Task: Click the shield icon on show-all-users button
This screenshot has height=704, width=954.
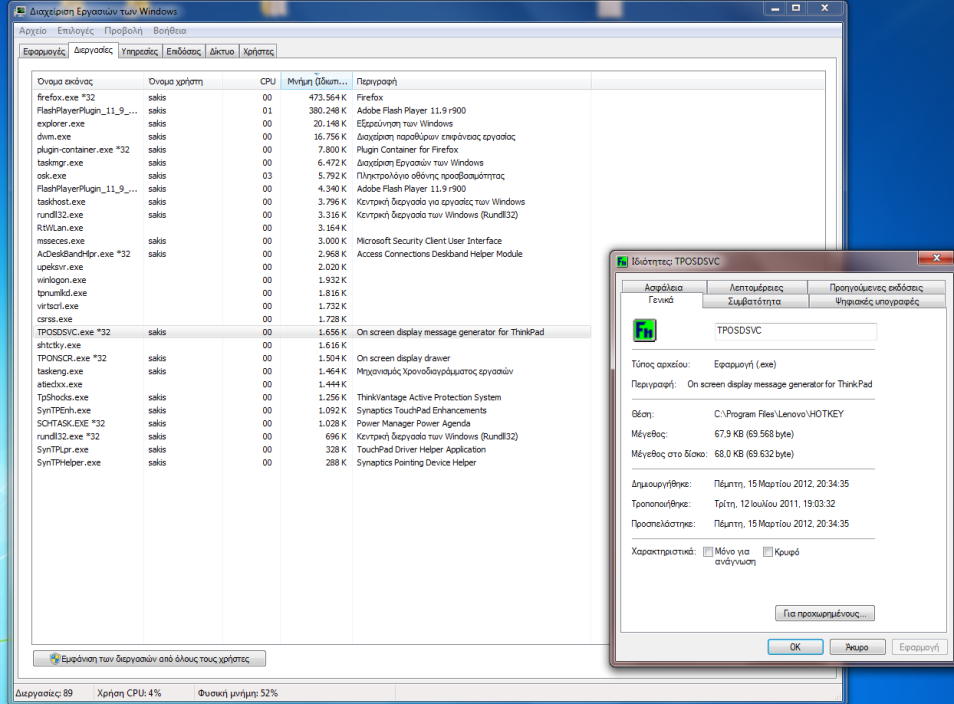Action: coord(55,658)
